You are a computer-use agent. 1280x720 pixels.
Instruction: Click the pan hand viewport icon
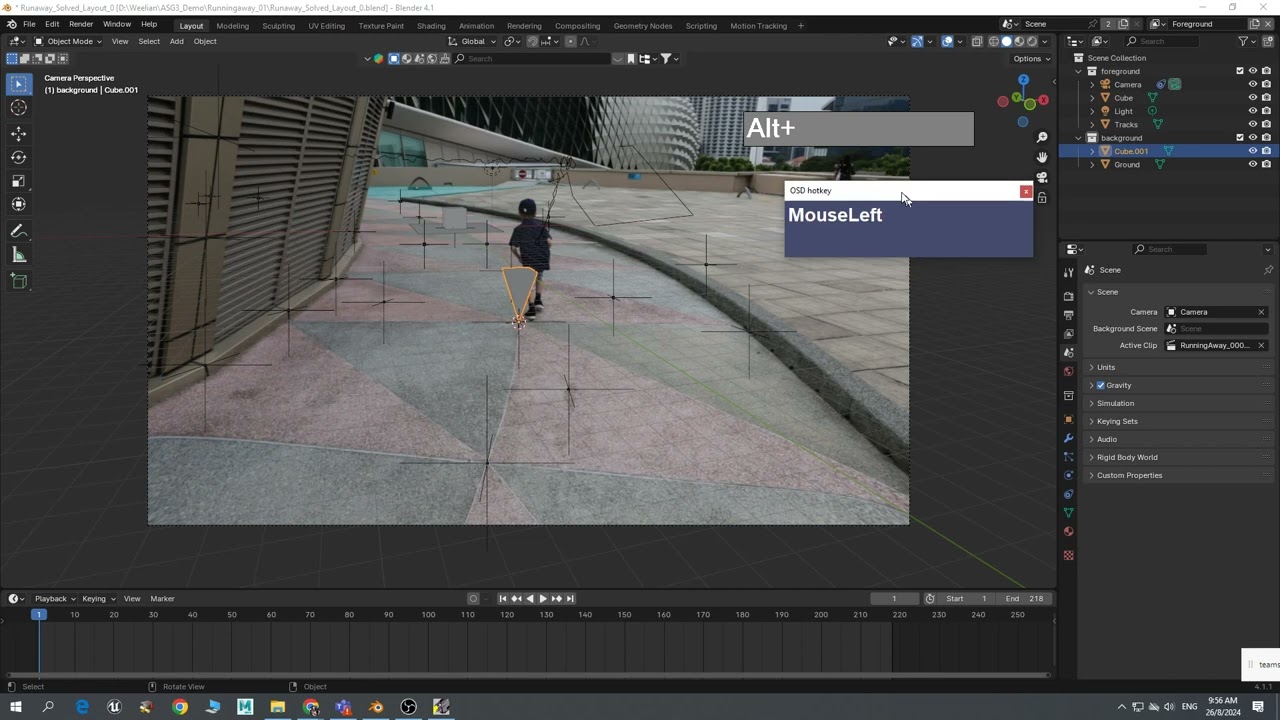(x=1042, y=157)
